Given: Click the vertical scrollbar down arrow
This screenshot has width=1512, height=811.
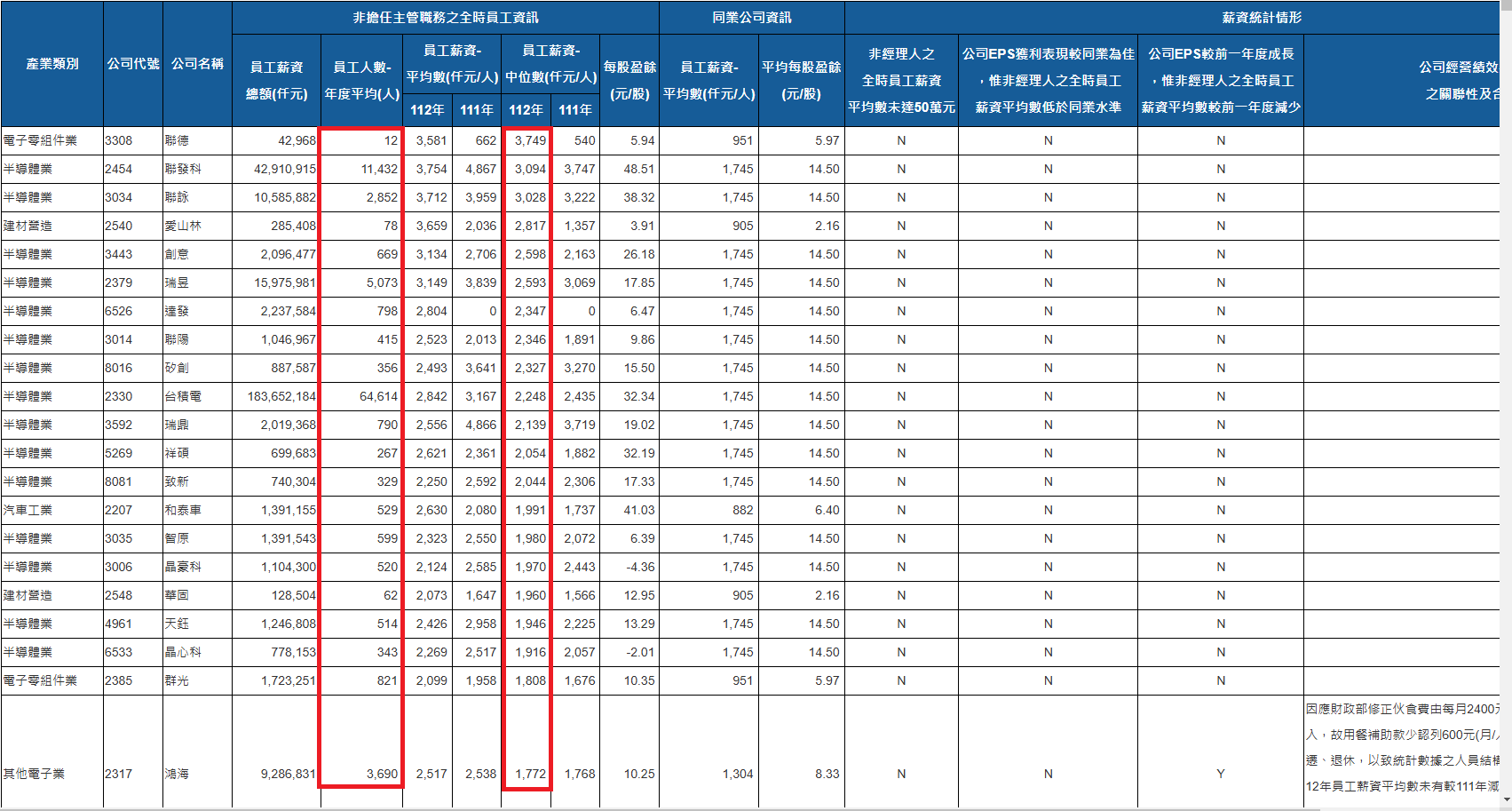Looking at the screenshot, I should pos(1506,801).
